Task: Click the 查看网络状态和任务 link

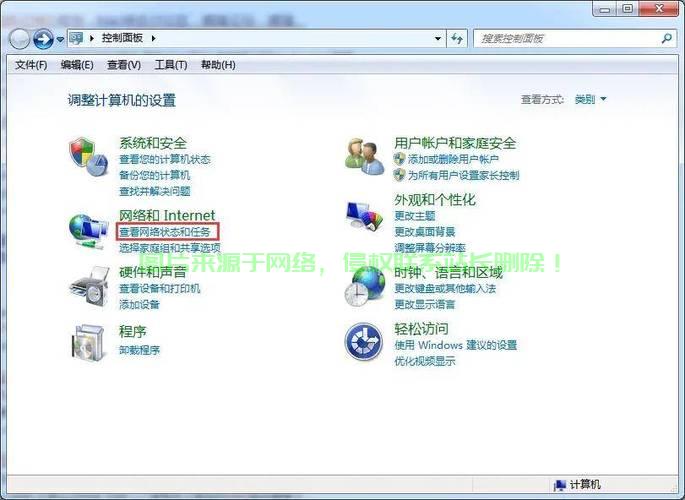Action: point(165,232)
